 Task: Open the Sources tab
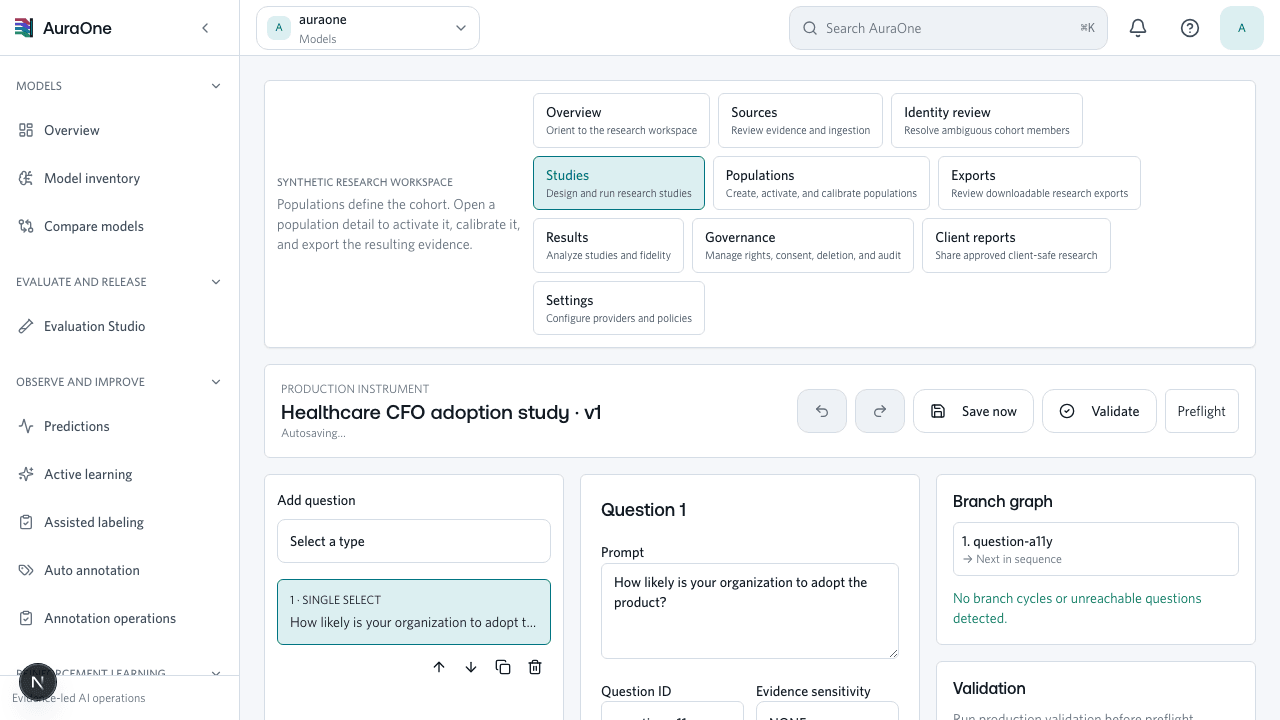[800, 120]
